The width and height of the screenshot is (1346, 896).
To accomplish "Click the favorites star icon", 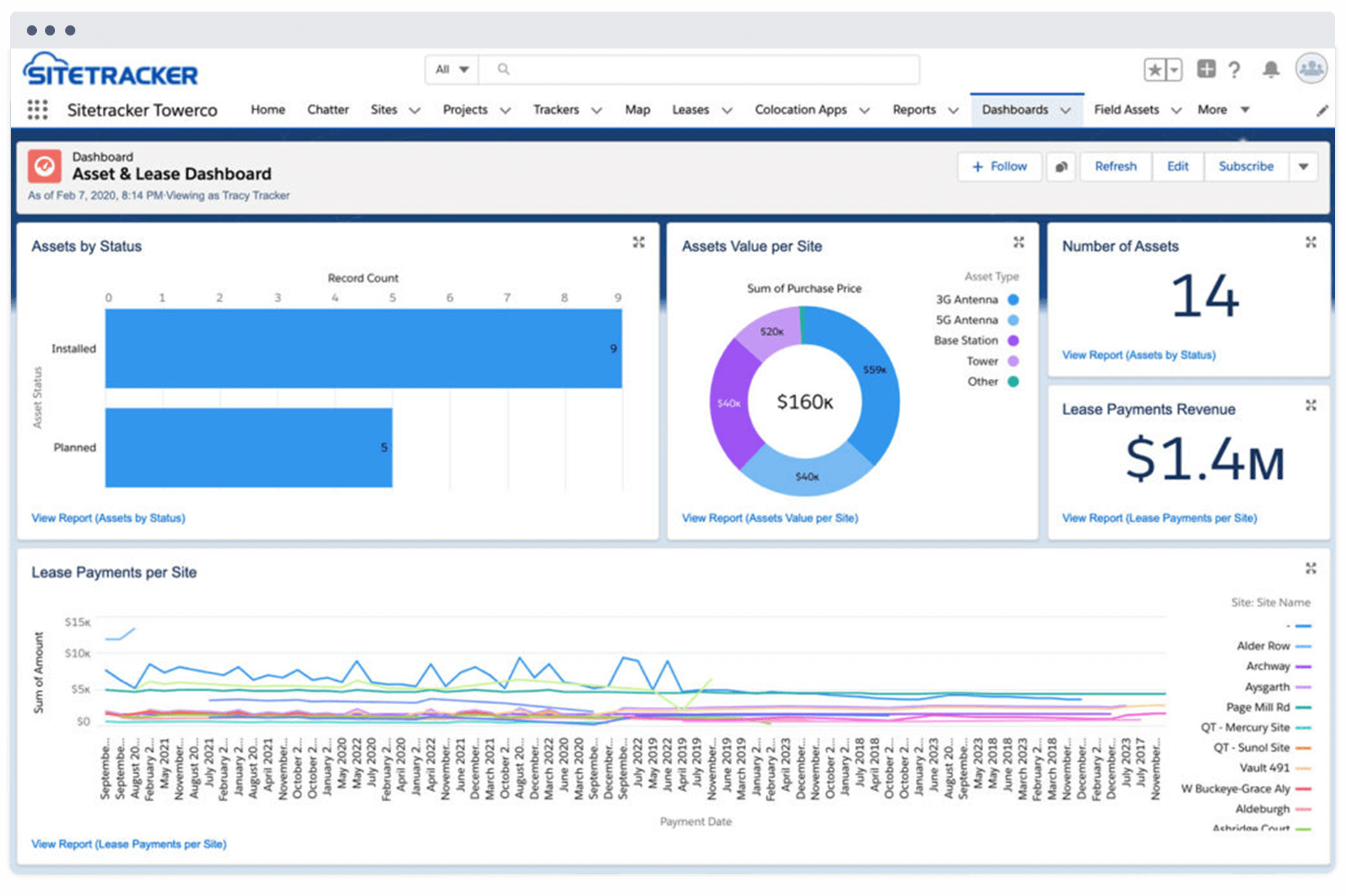I will pos(1155,70).
